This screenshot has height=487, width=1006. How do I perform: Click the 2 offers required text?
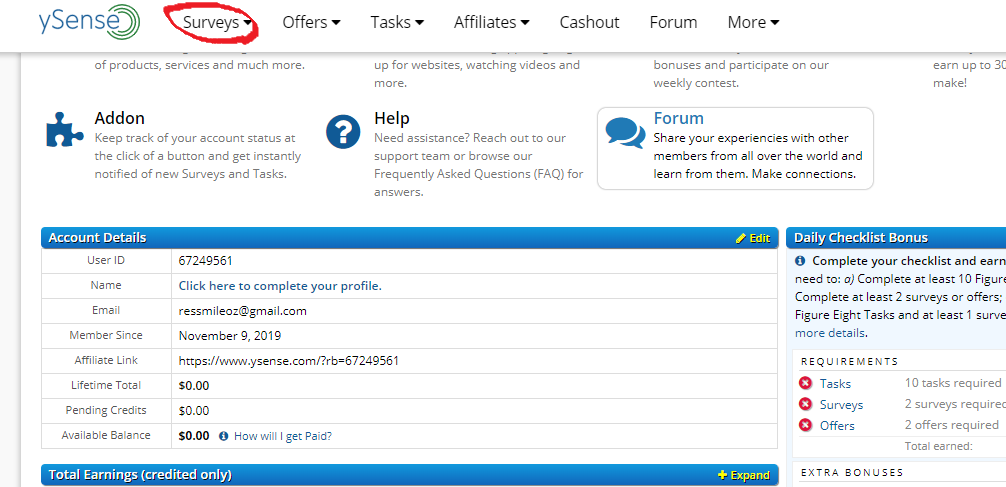click(x=951, y=425)
